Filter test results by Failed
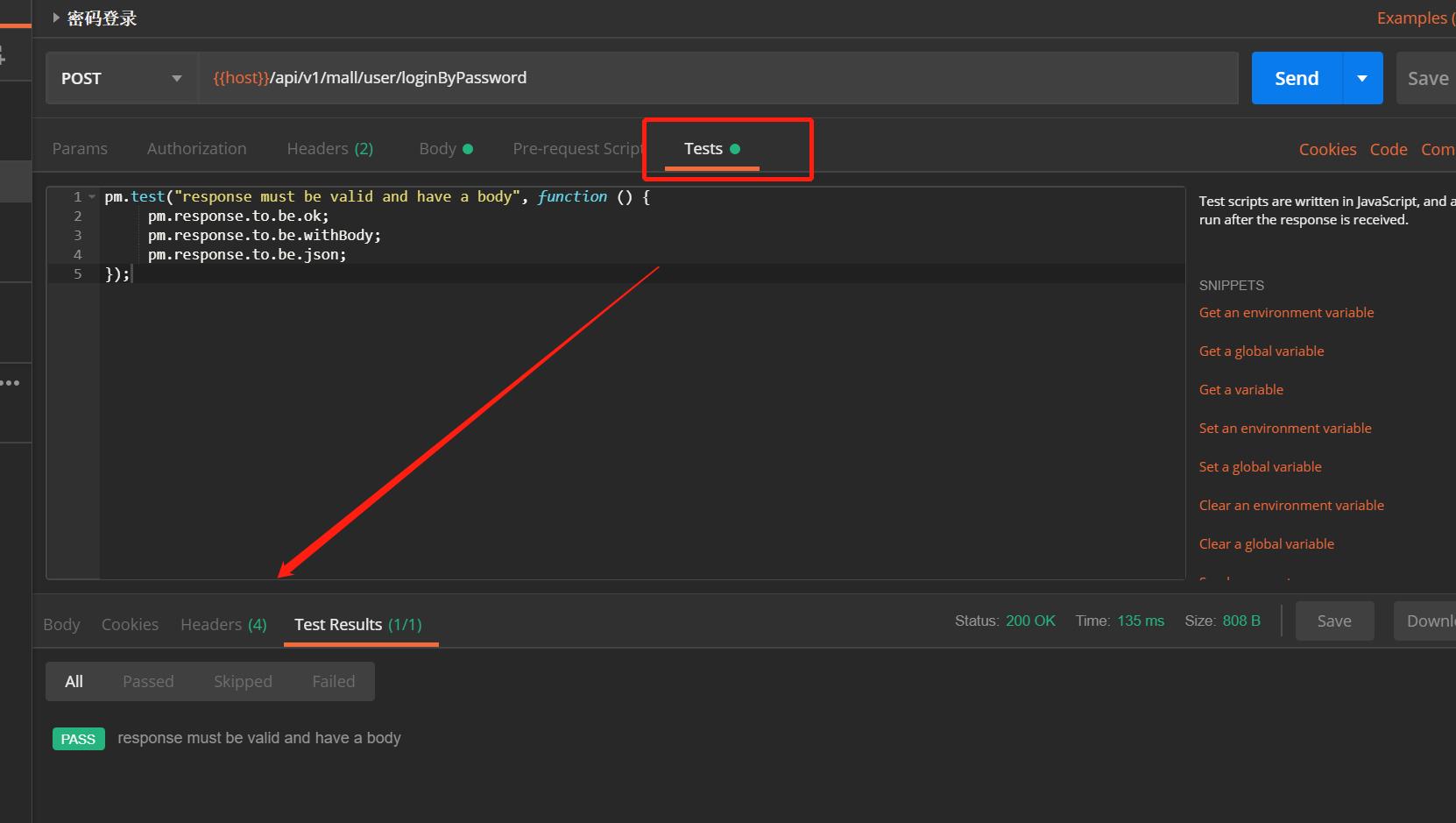Image resolution: width=1456 pixels, height=823 pixels. 334,681
